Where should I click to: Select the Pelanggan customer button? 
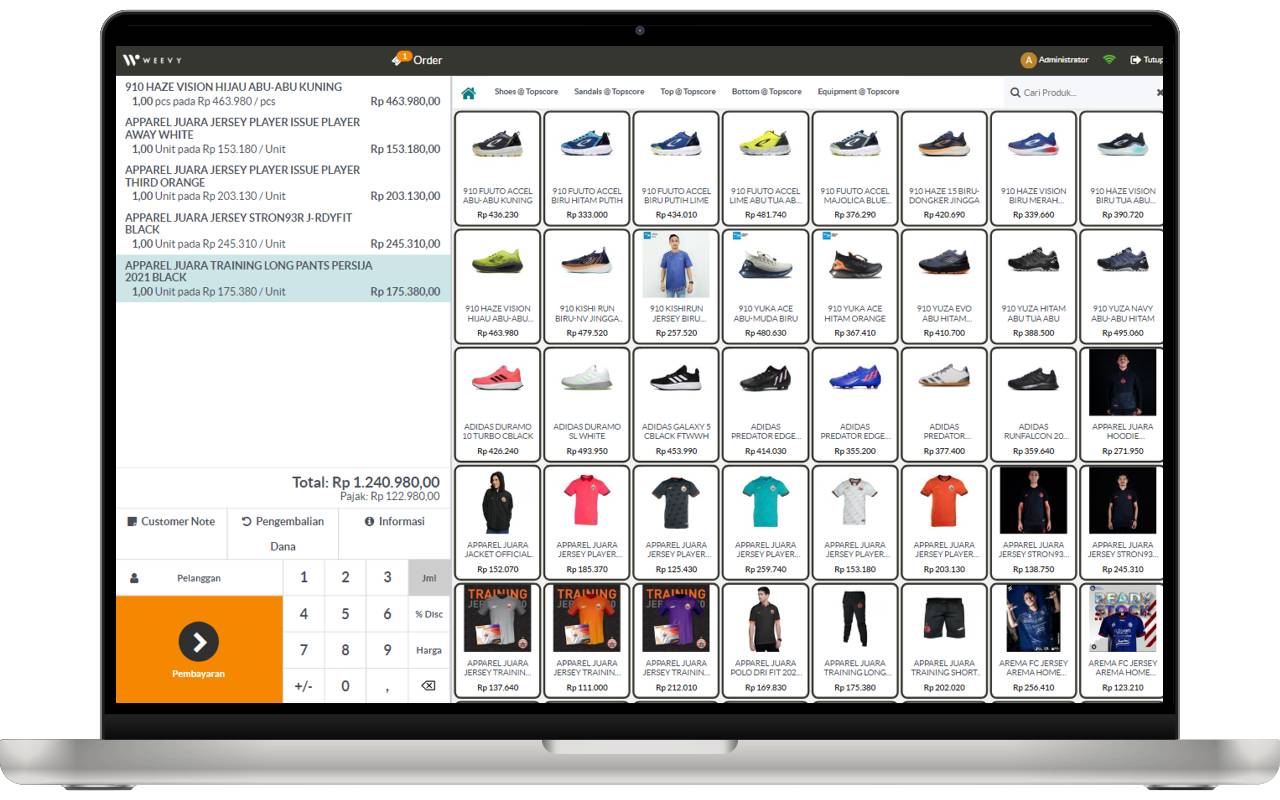click(199, 578)
